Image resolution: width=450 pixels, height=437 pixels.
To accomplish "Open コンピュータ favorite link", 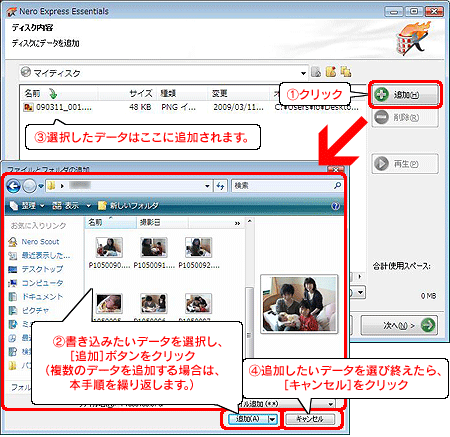I will pos(36,283).
